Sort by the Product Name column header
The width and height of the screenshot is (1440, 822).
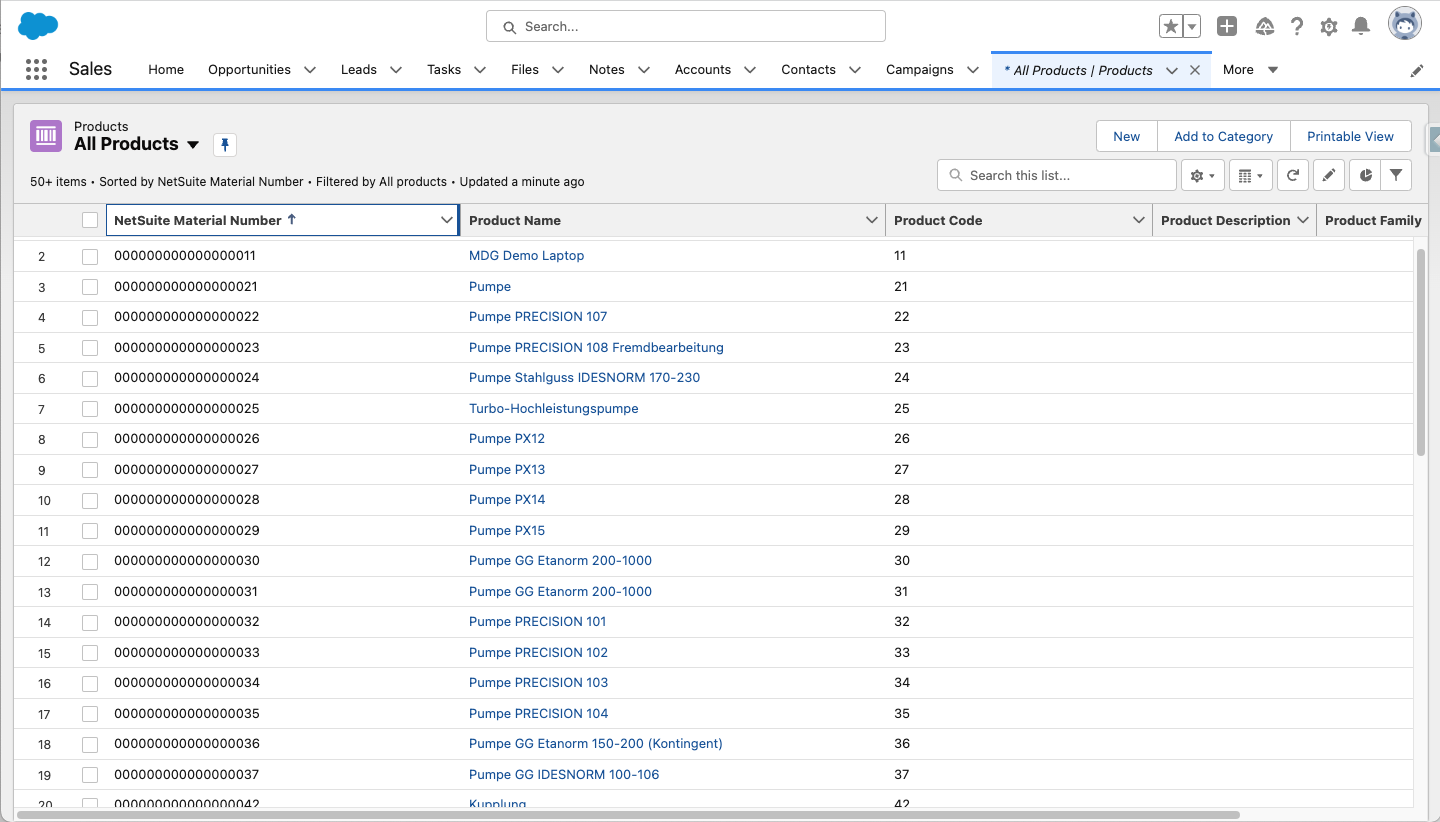515,220
